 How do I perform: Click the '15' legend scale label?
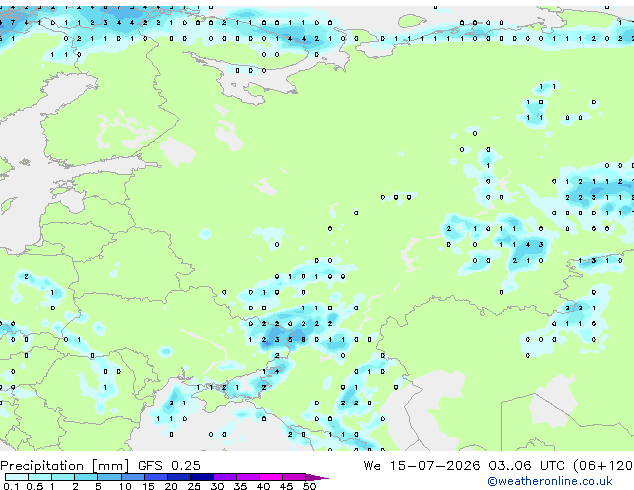pos(148,486)
